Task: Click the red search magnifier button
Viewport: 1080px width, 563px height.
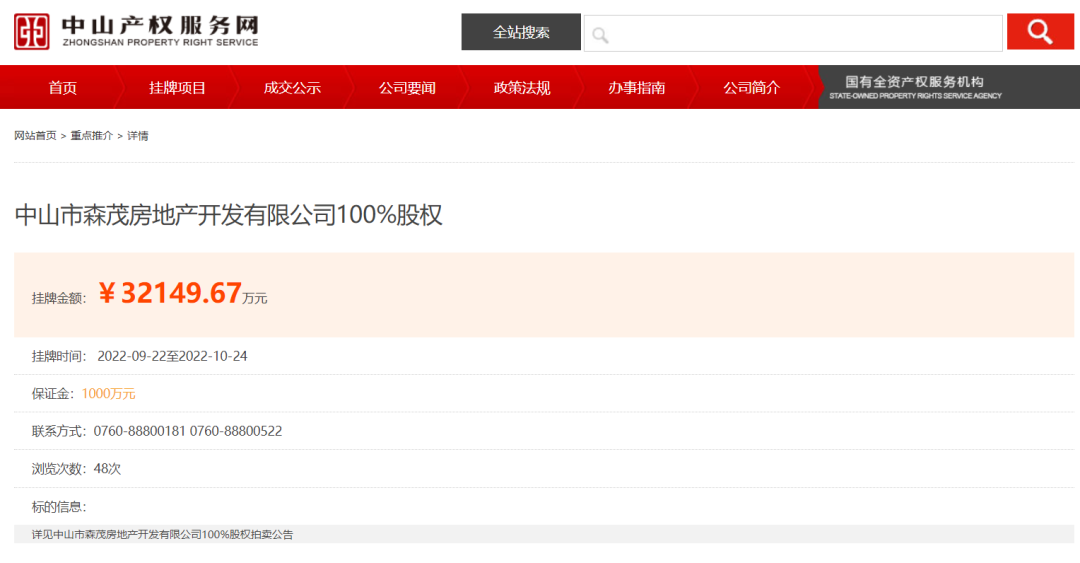Action: tap(1040, 32)
